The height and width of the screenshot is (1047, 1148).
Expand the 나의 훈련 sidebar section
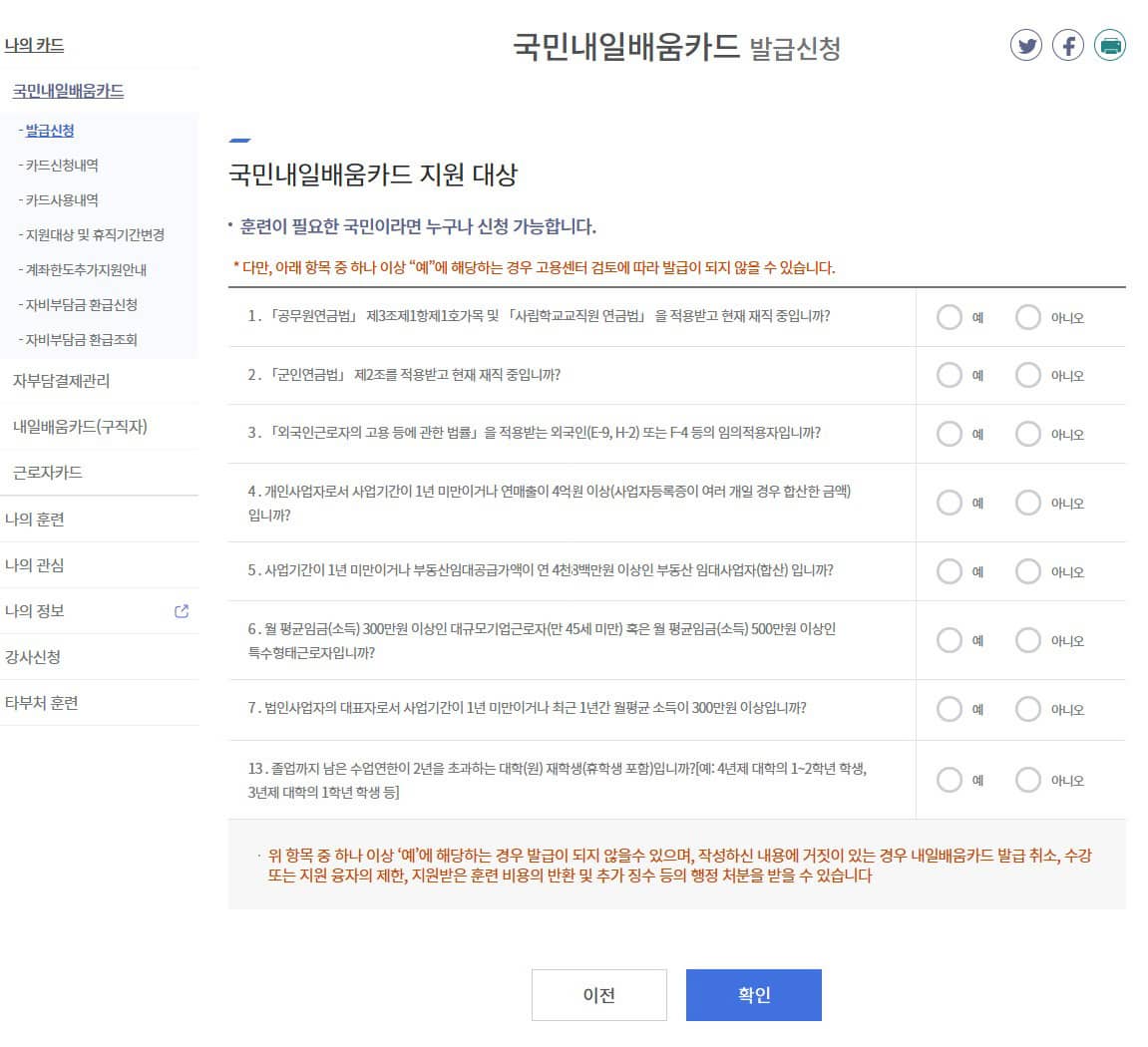41,519
